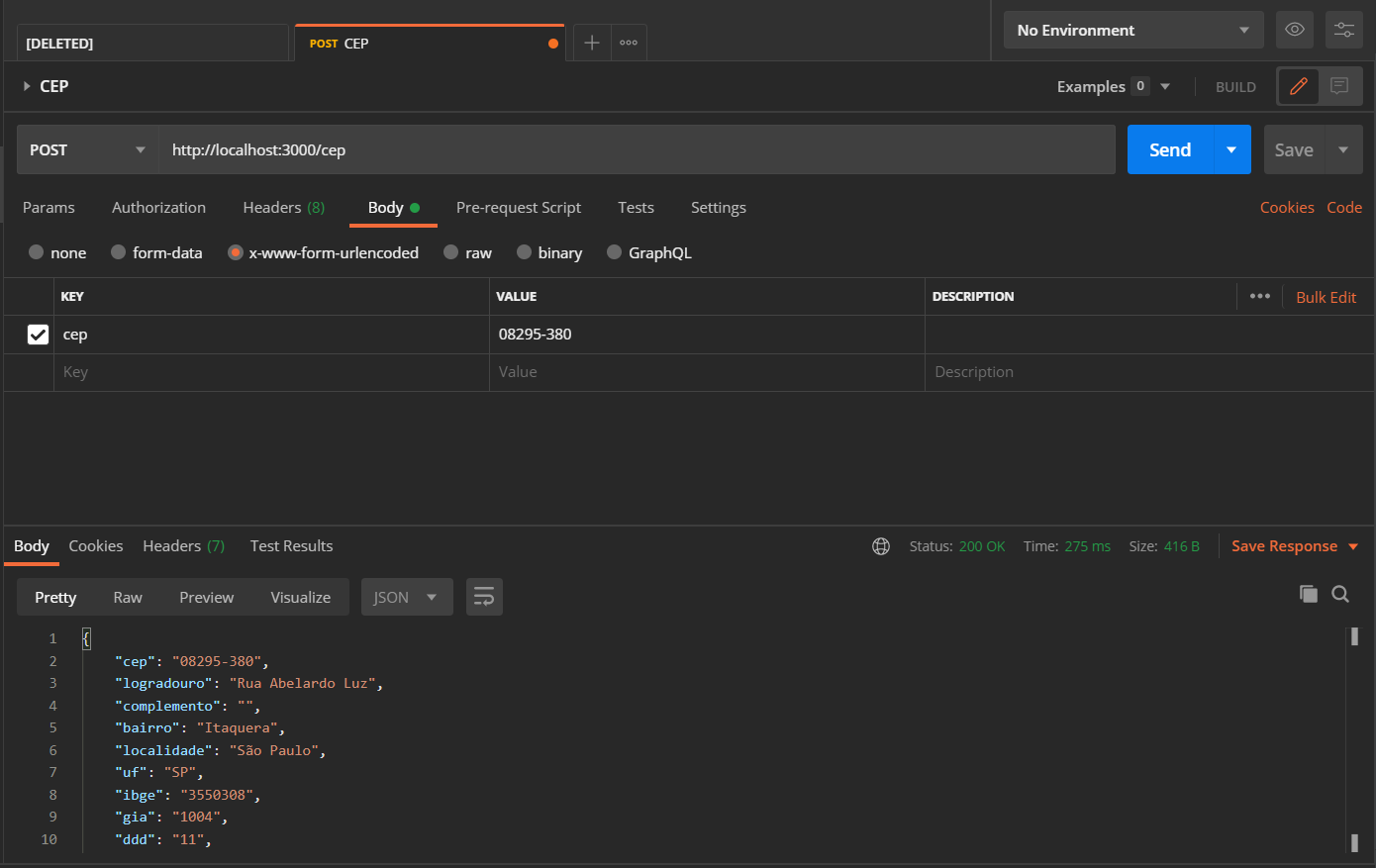Click the plus icon to open new tab
This screenshot has height=868, width=1376.
[x=592, y=43]
